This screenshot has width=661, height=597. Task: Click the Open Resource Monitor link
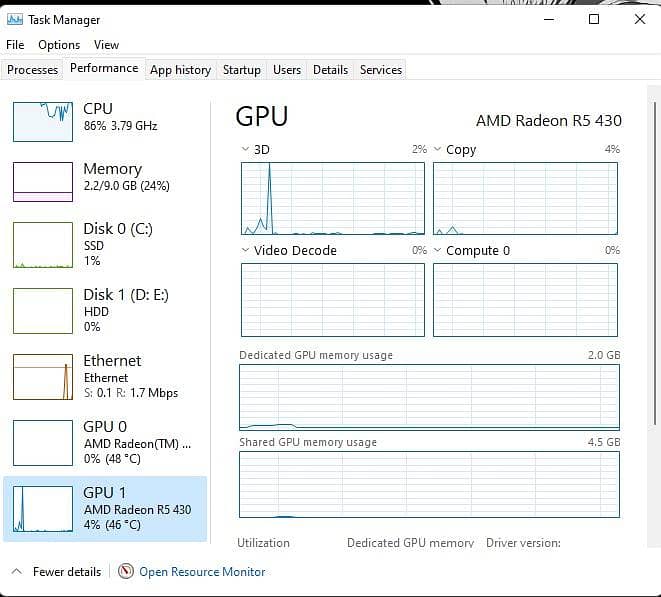point(202,572)
